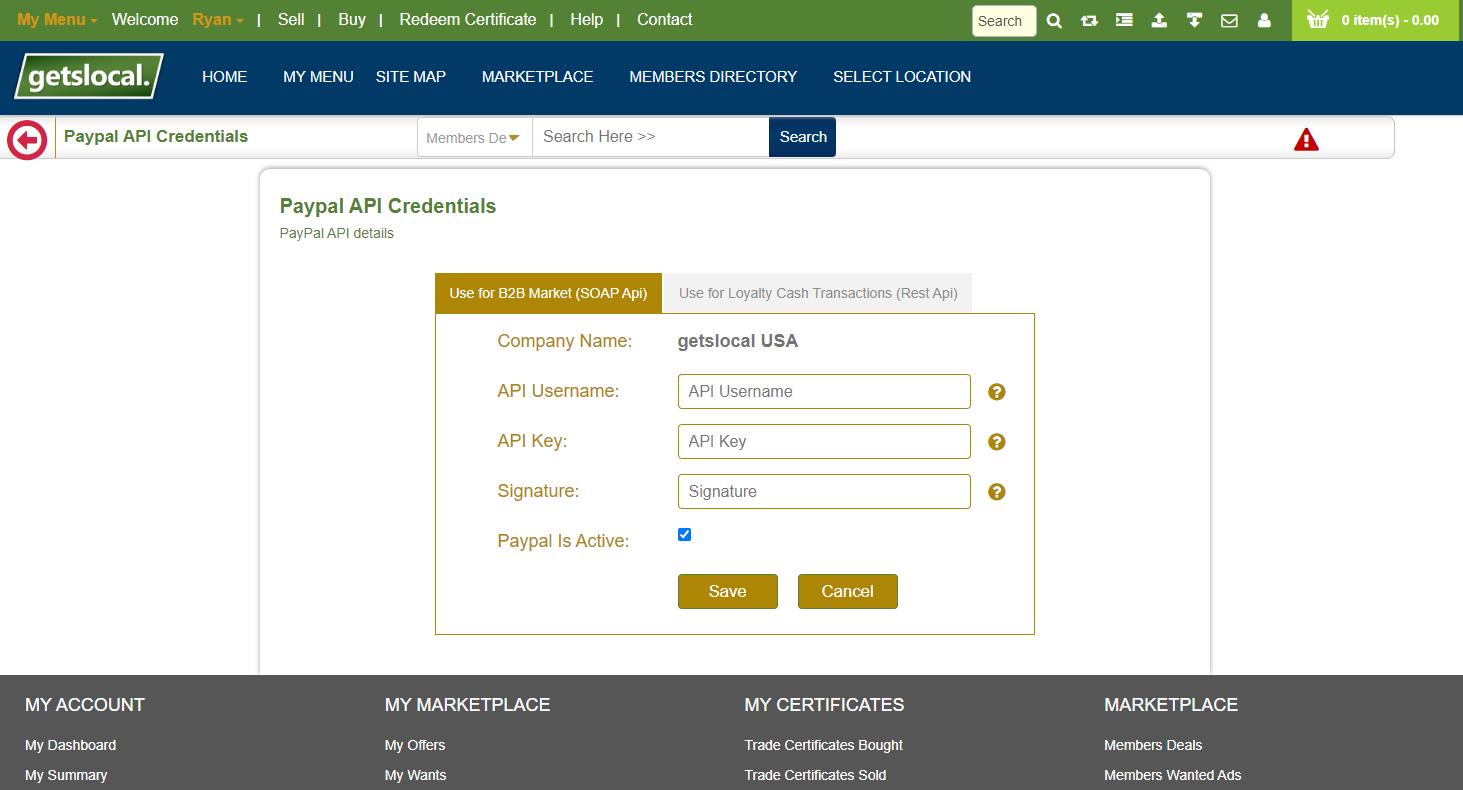Open the Ryan user dropdown
Viewport: 1463px width, 790px height.
[218, 19]
